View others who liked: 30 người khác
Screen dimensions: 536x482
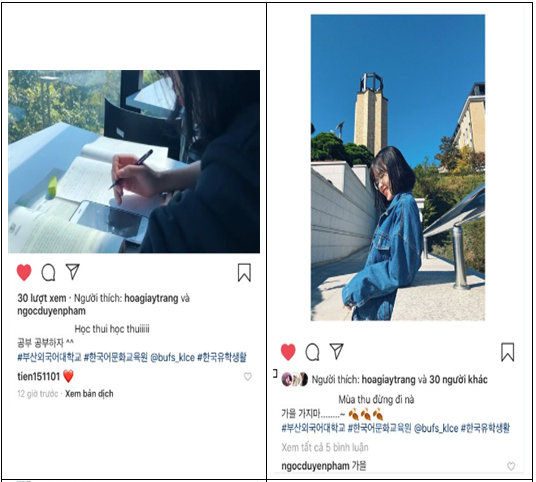458,379
